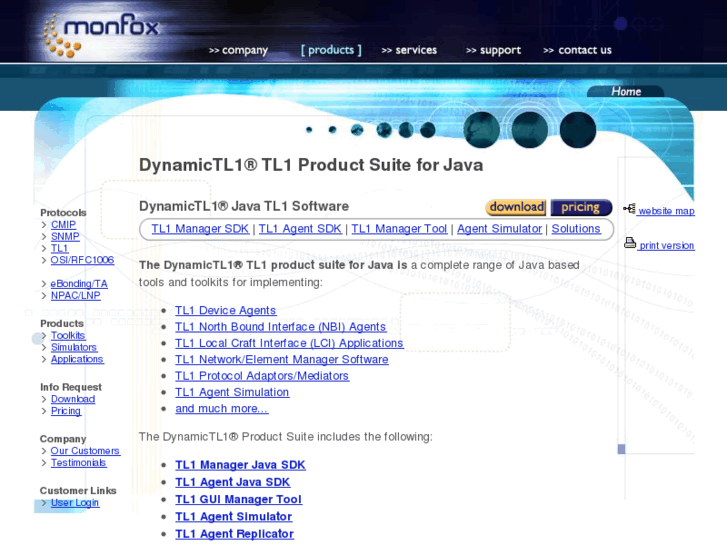The height and width of the screenshot is (545, 727).
Task: Open the website map link
Action: pos(666,211)
